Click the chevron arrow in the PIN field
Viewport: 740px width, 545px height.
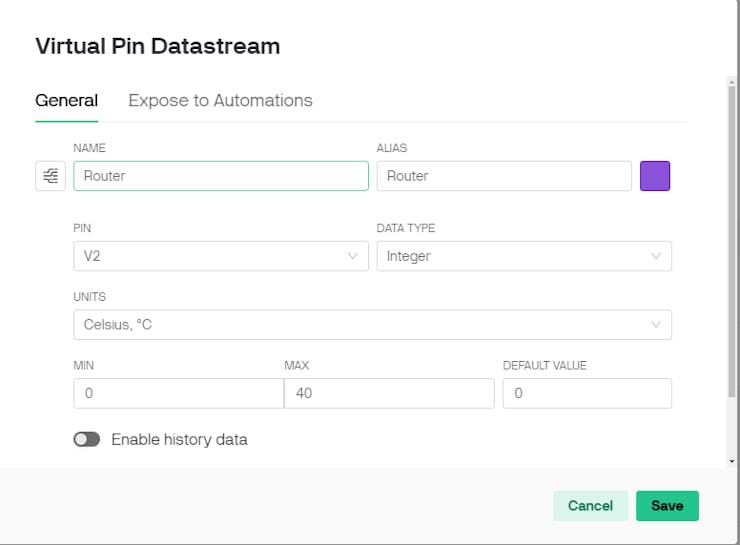[353, 256]
